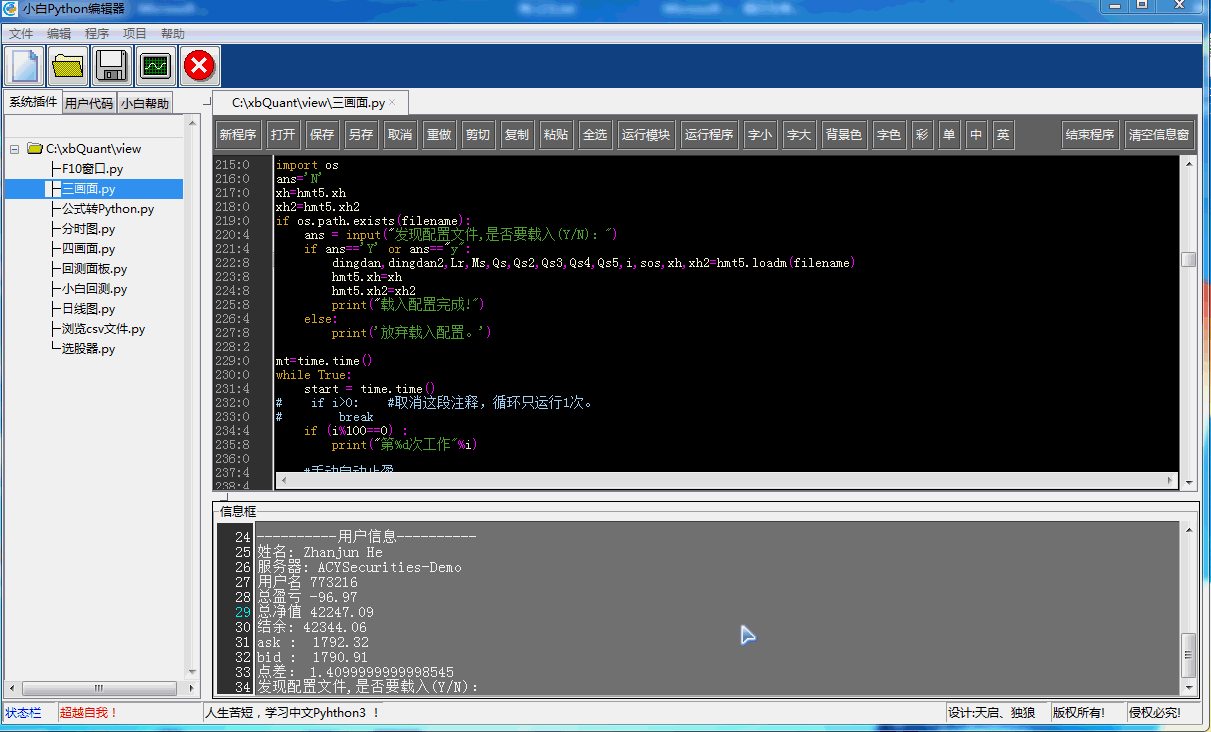Click the 设计:天启、独狼 status entry
The width and height of the screenshot is (1211, 732).
point(993,713)
